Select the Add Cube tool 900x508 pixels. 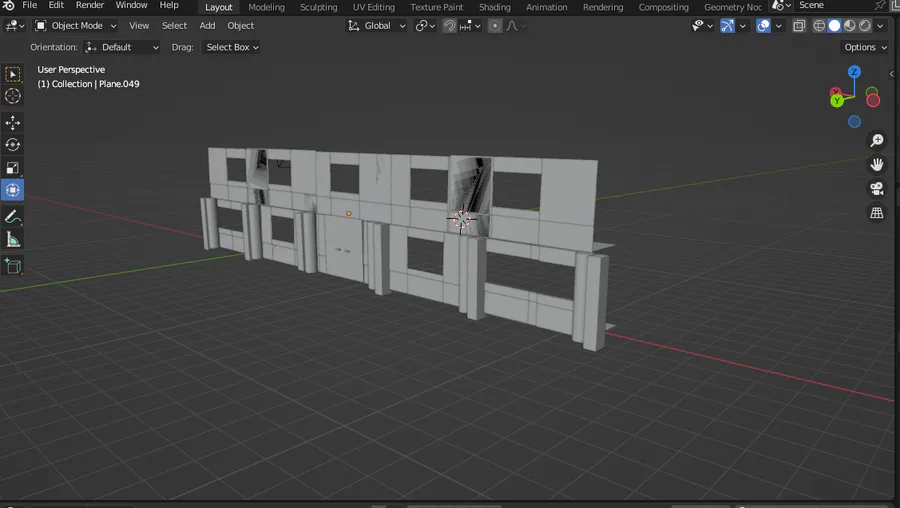(x=13, y=266)
